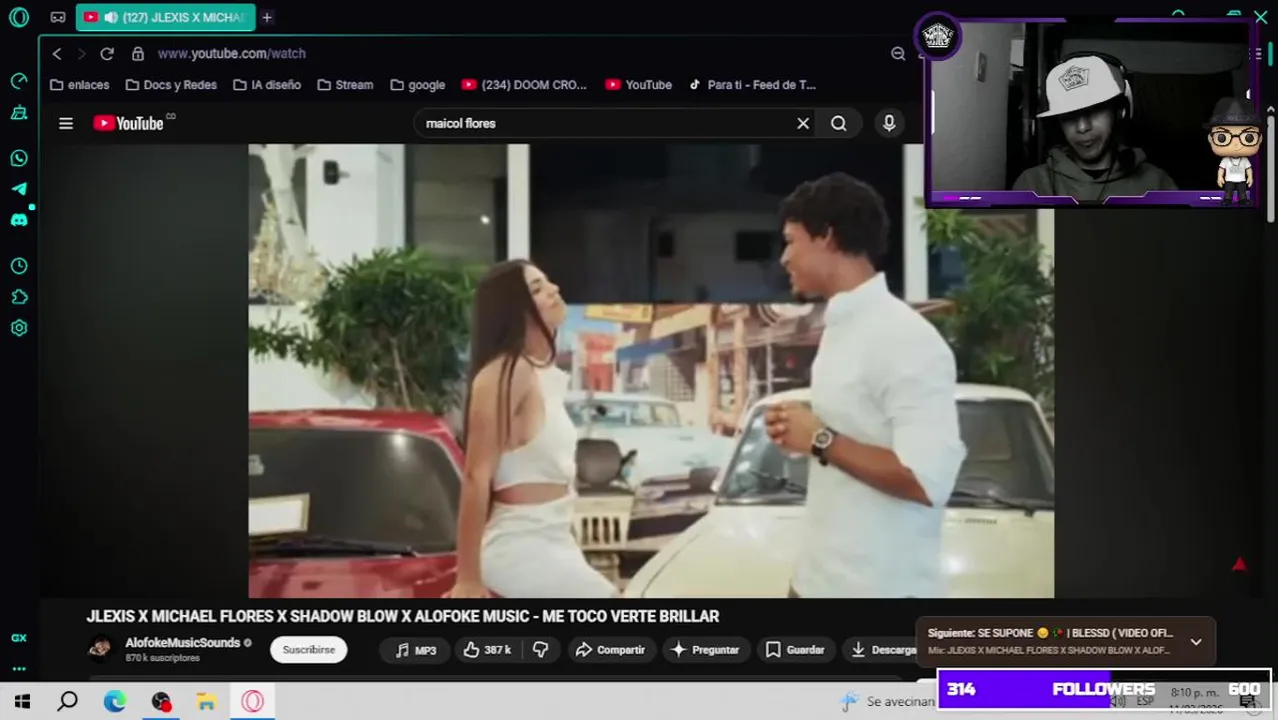Go to YouTube home via logo
Viewport: 1278px width, 720px height.
[130, 123]
